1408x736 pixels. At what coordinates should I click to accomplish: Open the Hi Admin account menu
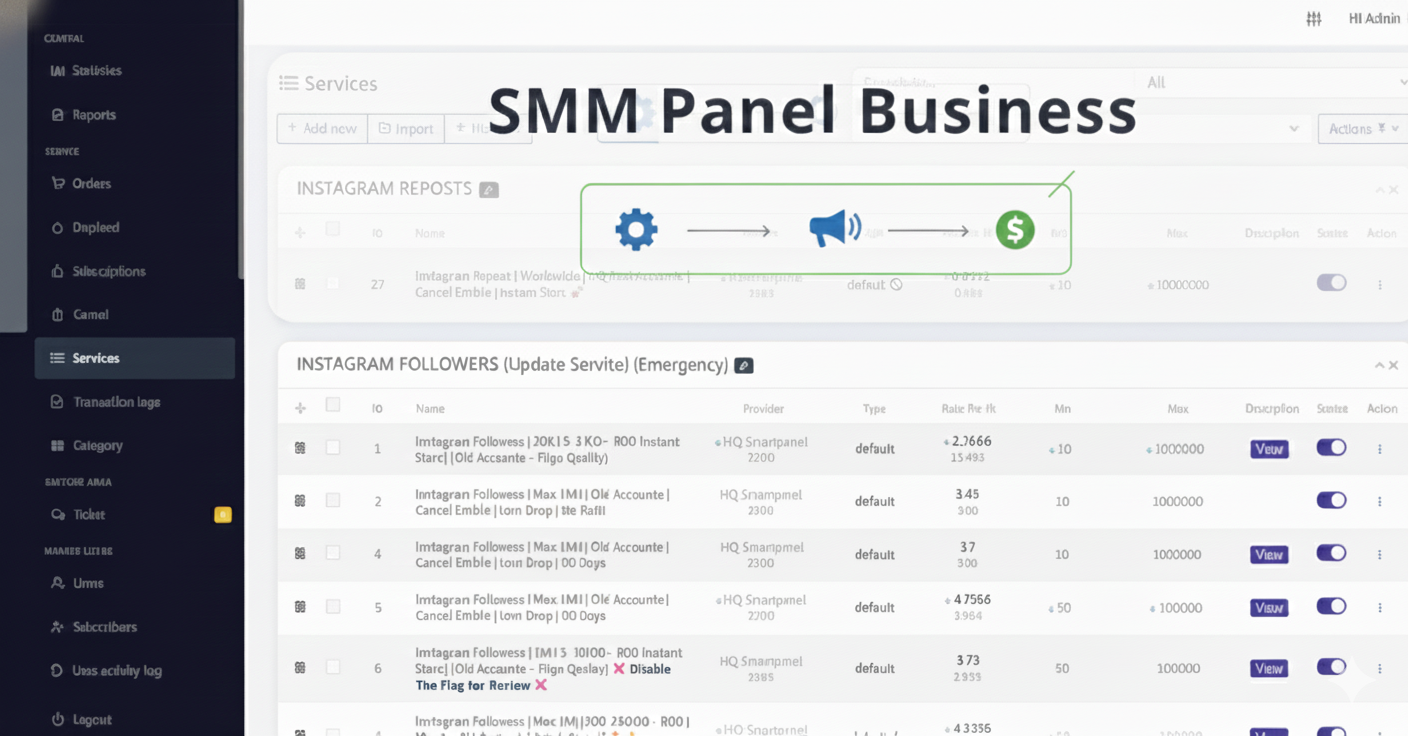1374,17
